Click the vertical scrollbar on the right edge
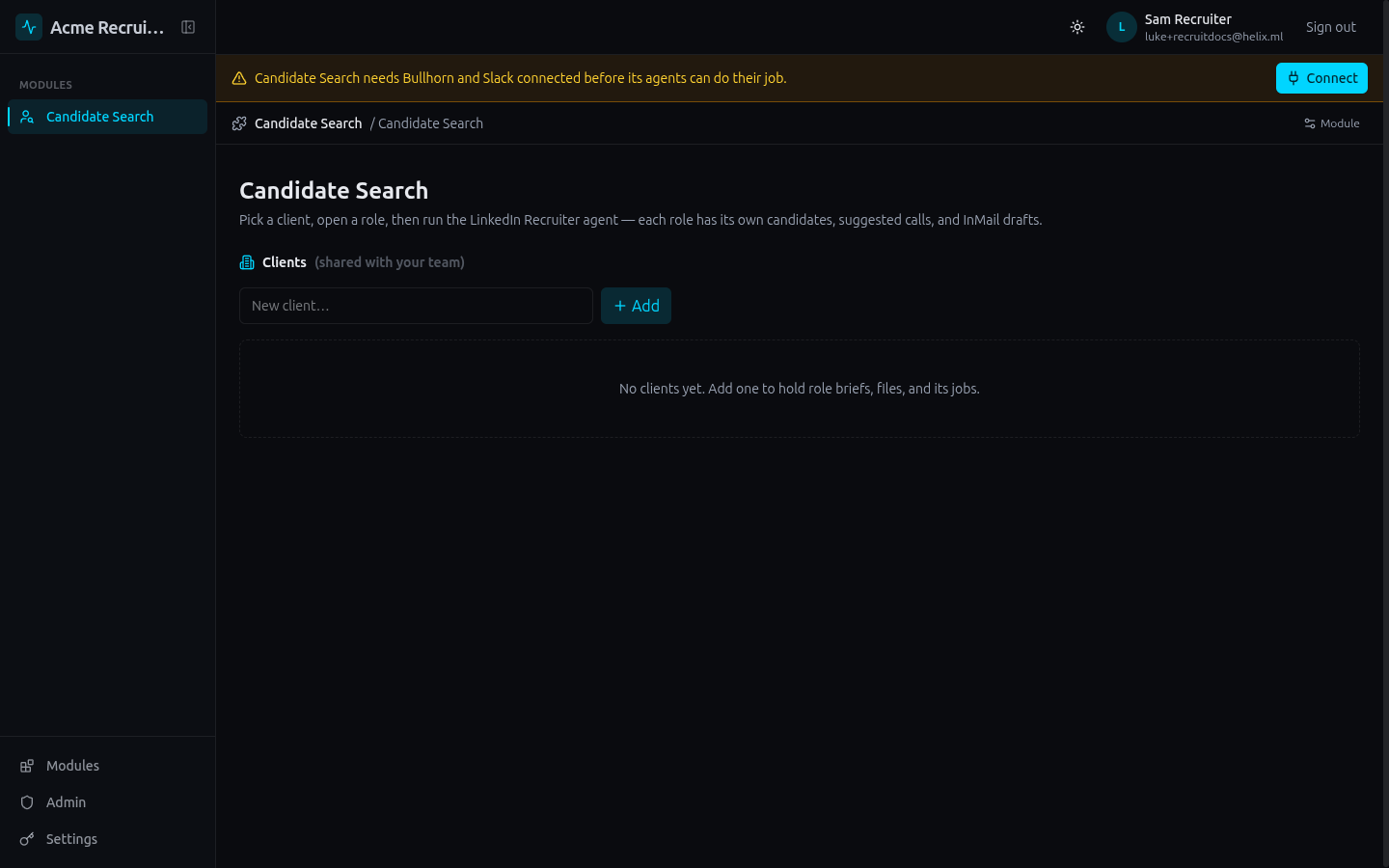This screenshot has width=1389, height=868. coord(1386,434)
